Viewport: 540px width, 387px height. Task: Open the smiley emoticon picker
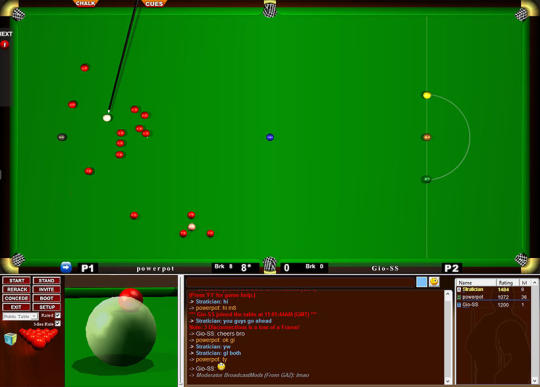pyautogui.click(x=434, y=282)
